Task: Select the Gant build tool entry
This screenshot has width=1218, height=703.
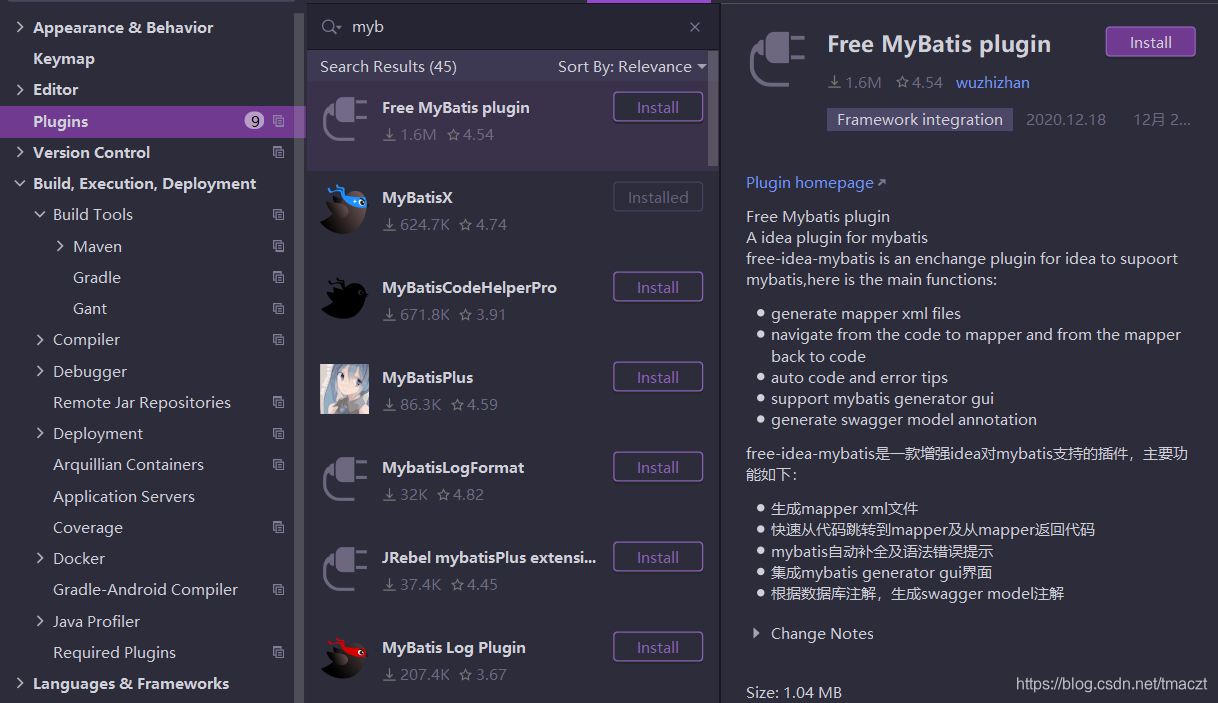Action: pyautogui.click(x=90, y=308)
